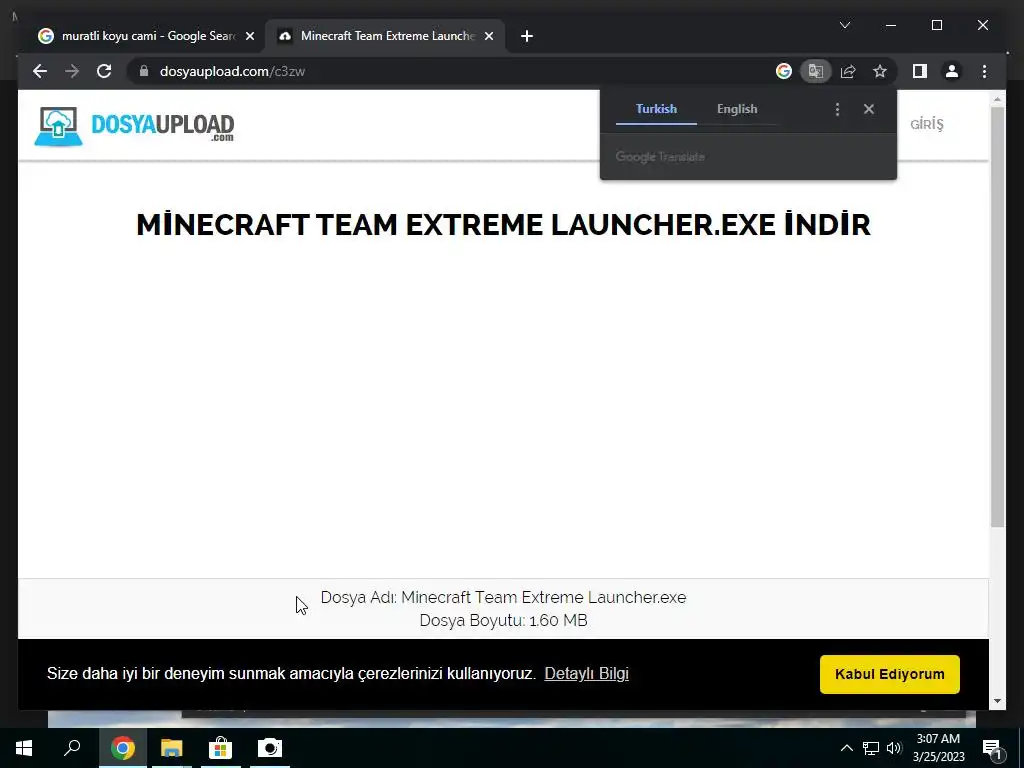Open the Chrome side panel

pos(920,71)
